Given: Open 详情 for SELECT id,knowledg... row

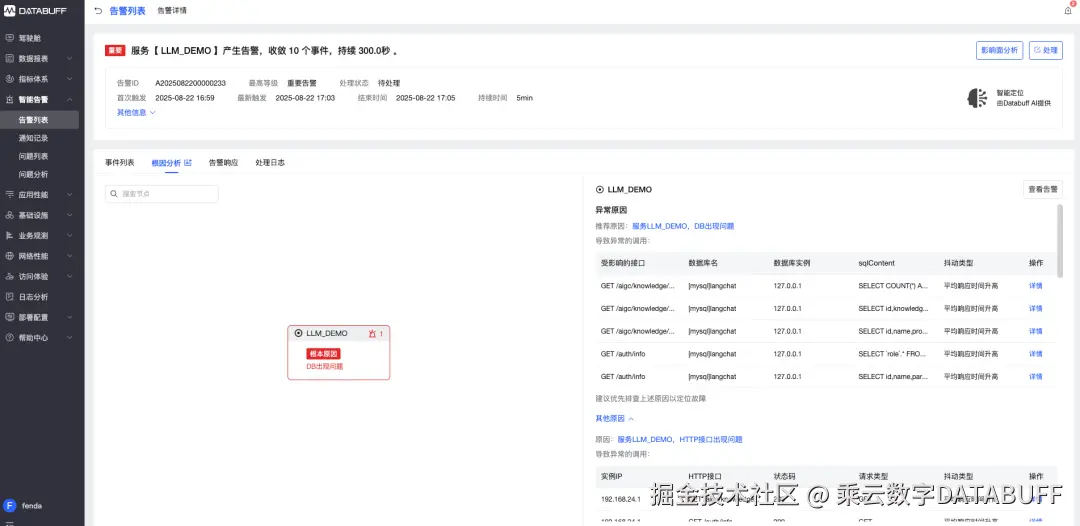Looking at the screenshot, I should (x=1035, y=308).
